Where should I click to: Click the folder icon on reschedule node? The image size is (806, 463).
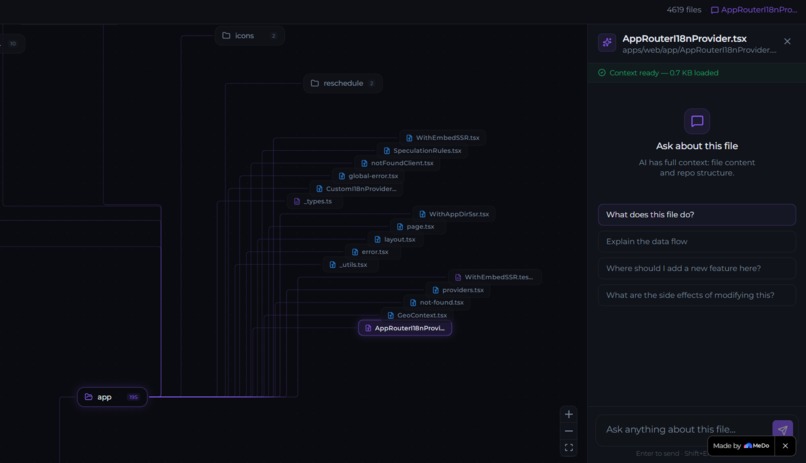pos(315,83)
